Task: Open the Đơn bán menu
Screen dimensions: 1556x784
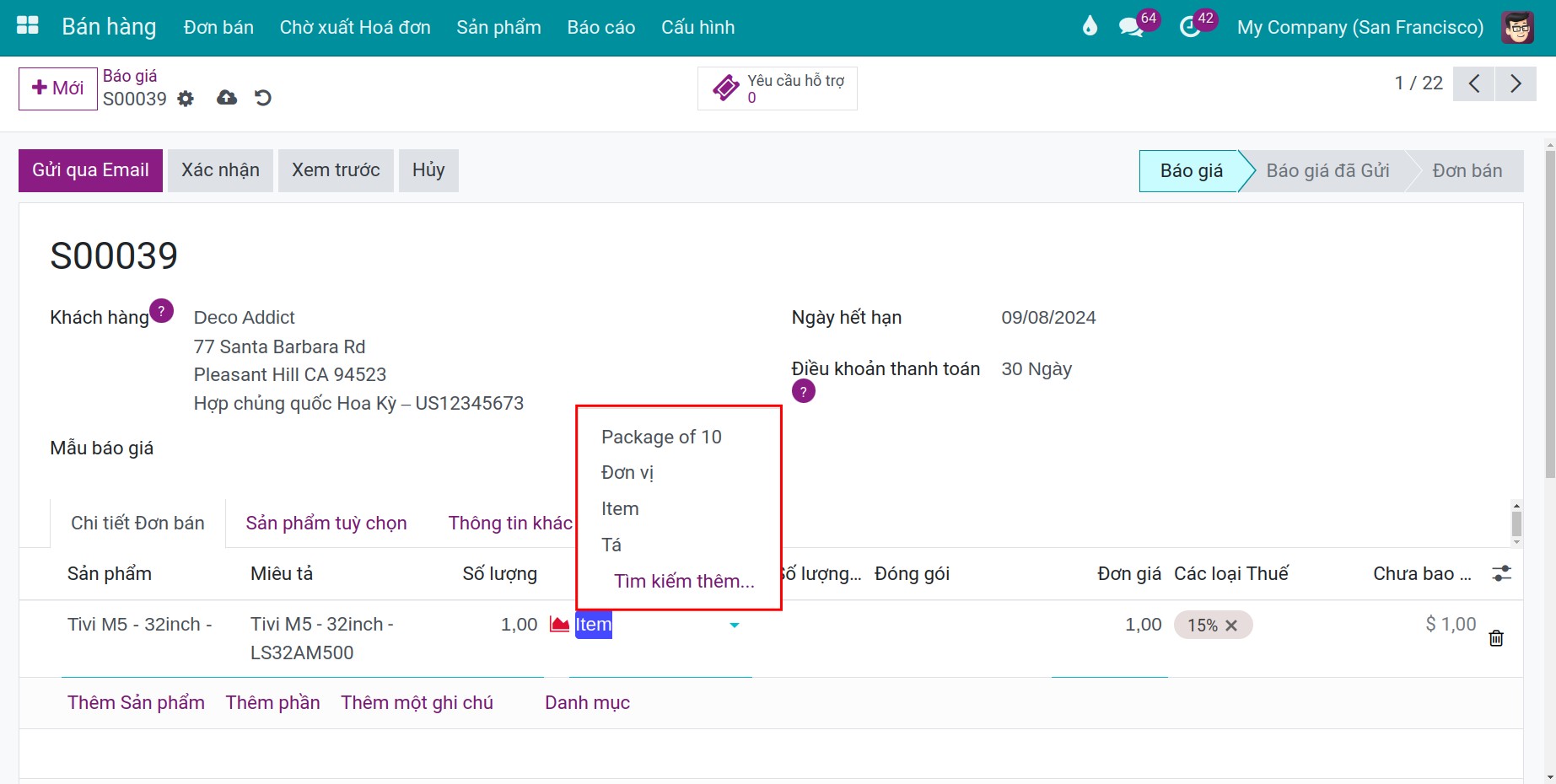Action: pos(218,27)
